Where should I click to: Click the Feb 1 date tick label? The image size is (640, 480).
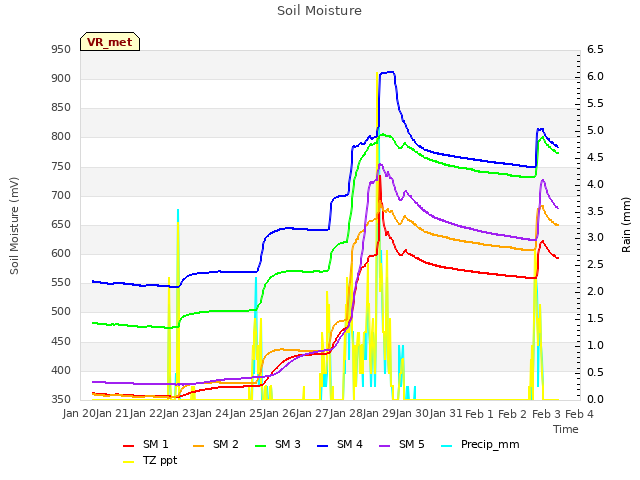click(x=480, y=414)
